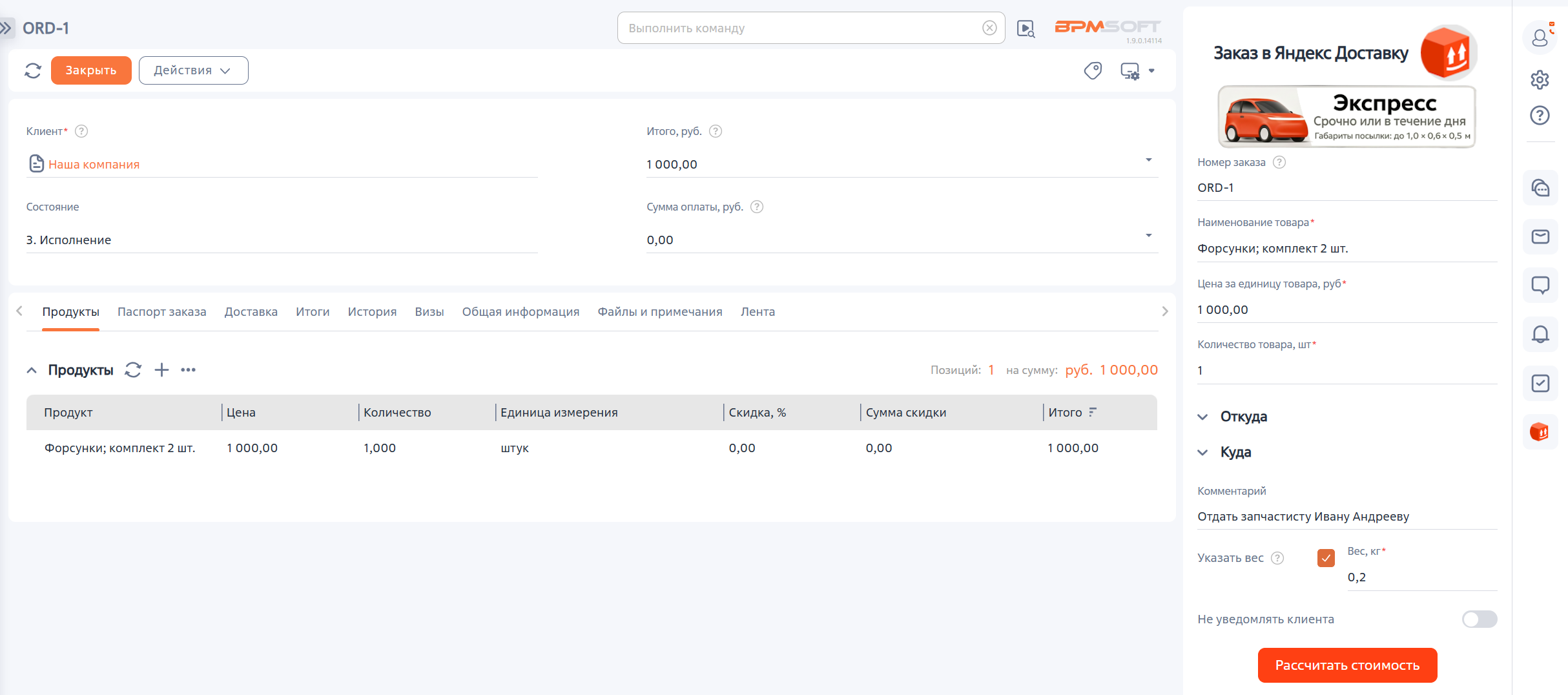Open the Действия dropdown menu
The image size is (1568, 695).
[x=194, y=70]
